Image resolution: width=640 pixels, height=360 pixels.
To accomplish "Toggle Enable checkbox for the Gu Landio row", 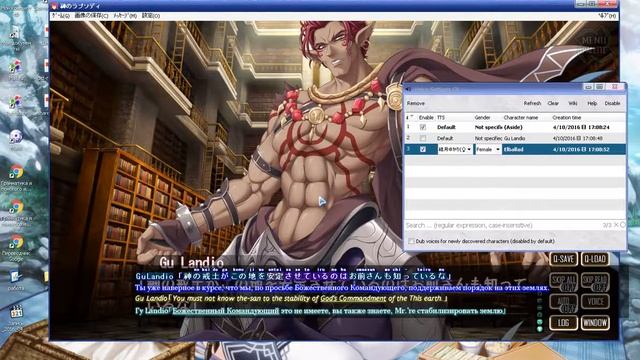I will click(423, 138).
